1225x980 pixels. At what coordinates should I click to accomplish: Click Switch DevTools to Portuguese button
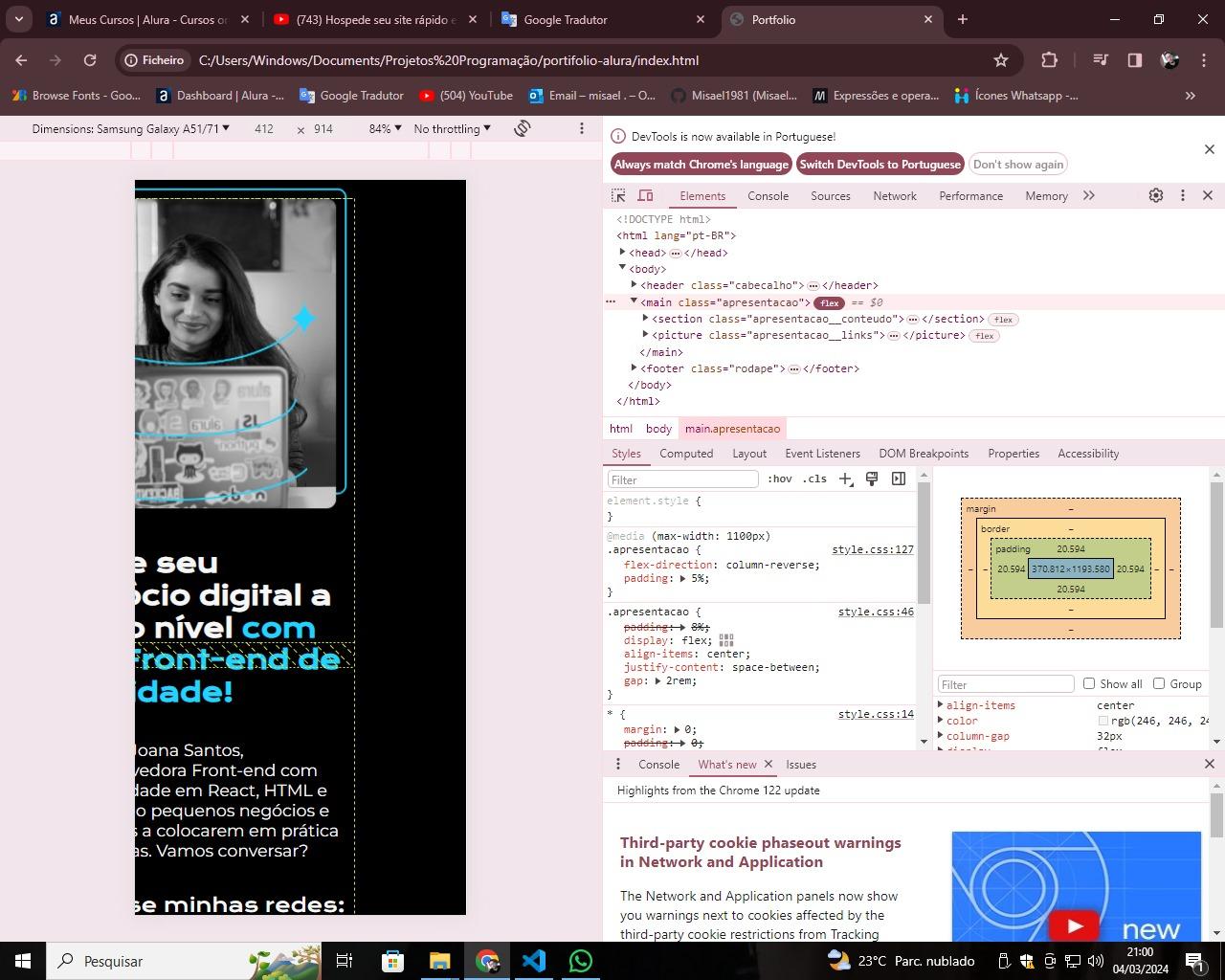point(880,165)
